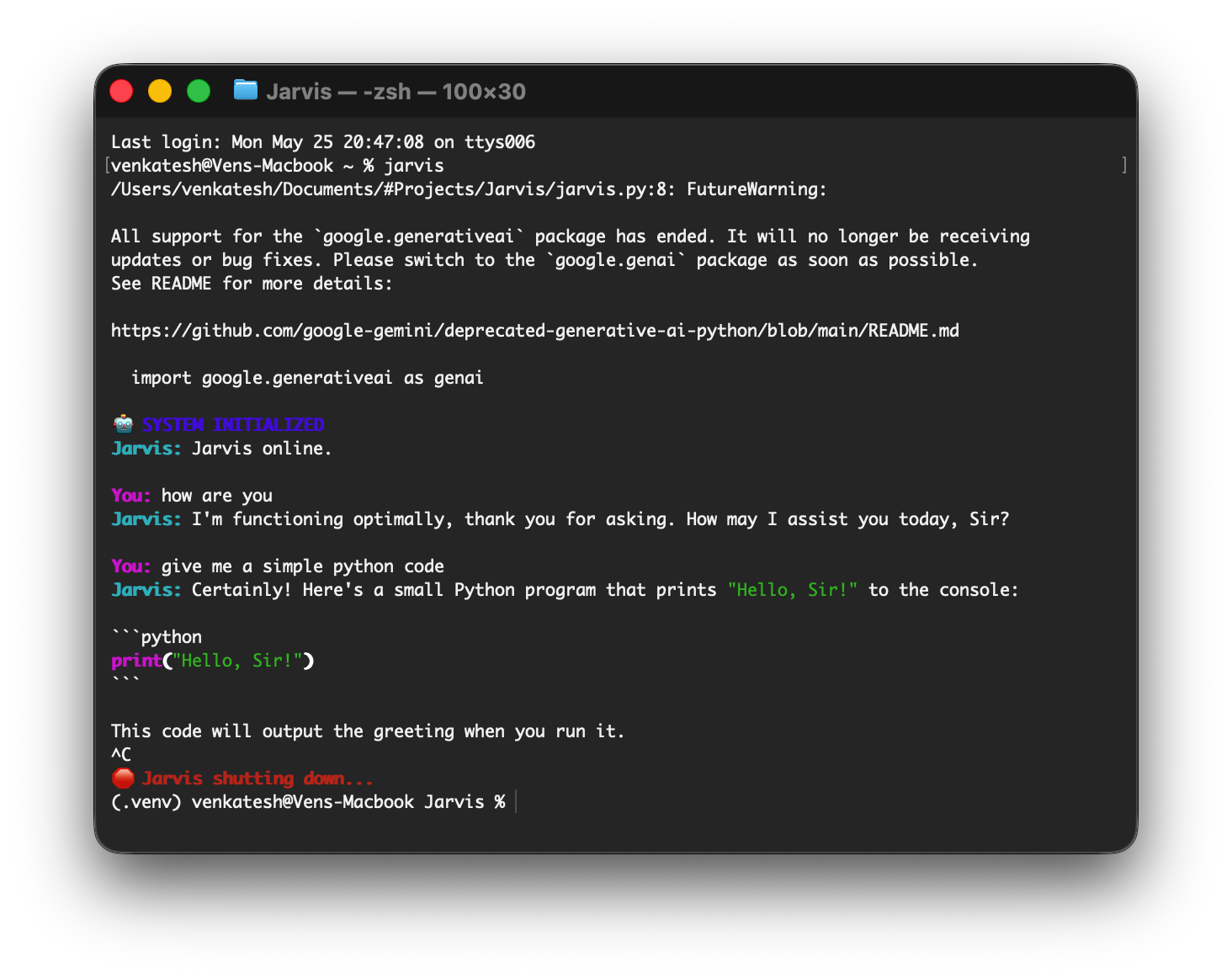This screenshot has height=978, width=1232.
Task: Click the red close window button
Action: [121, 91]
